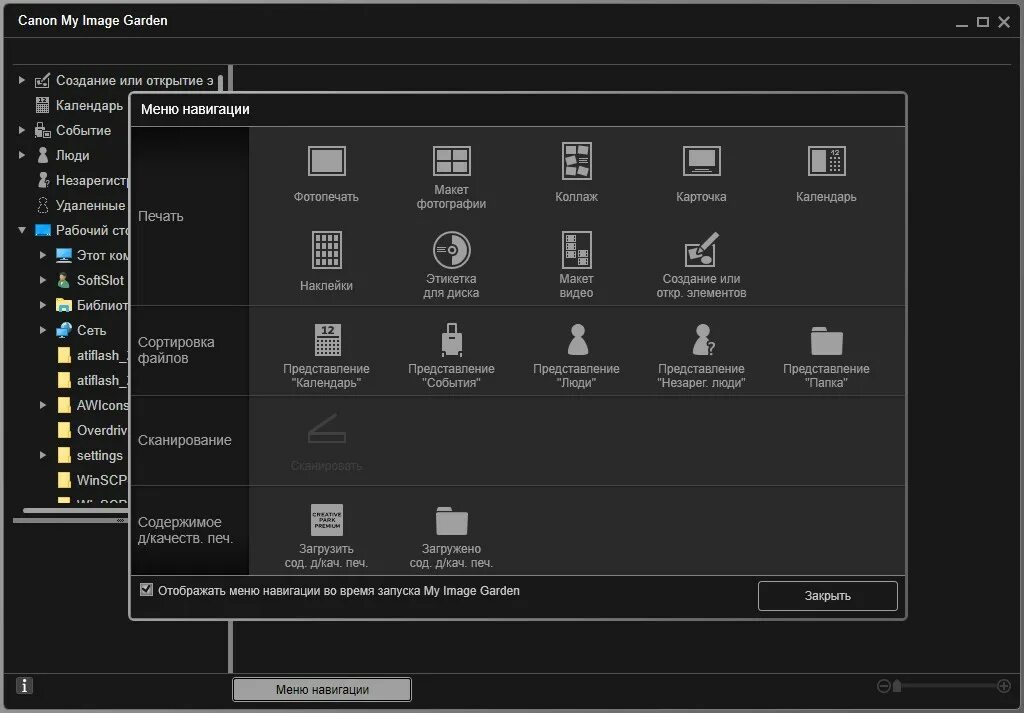Select Содержимое д/качеств. печ. category tab
1024x713 pixels.
pos(189,530)
